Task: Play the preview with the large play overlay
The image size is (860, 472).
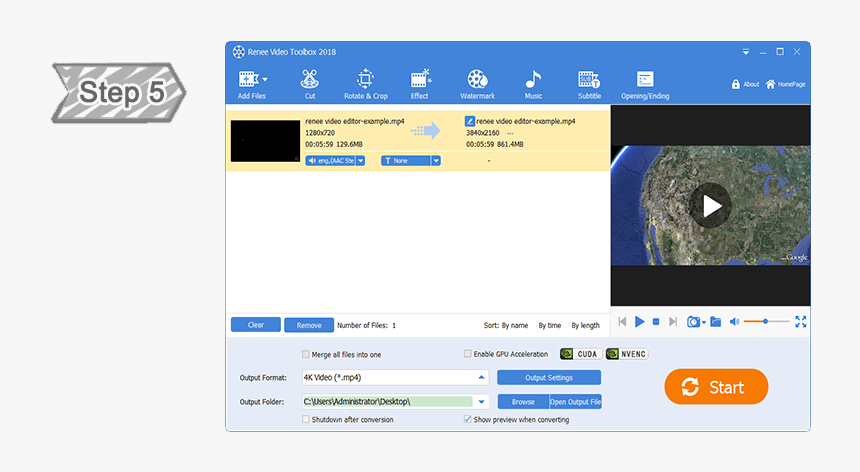Action: (x=710, y=206)
